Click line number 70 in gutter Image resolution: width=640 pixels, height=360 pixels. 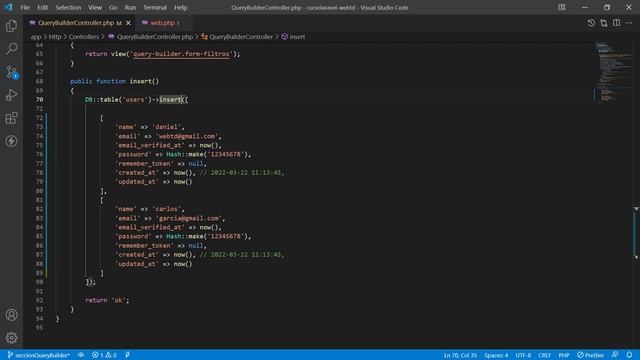pyautogui.click(x=39, y=100)
